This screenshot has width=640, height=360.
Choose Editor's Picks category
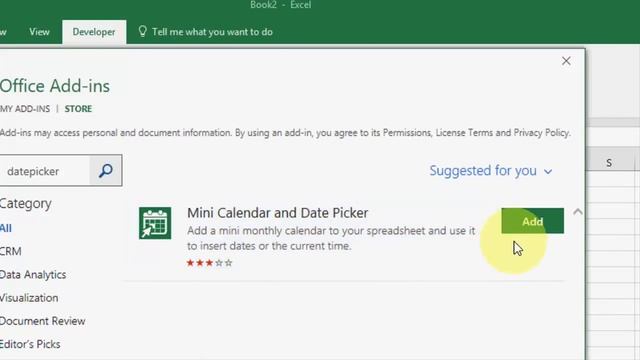tap(30, 344)
